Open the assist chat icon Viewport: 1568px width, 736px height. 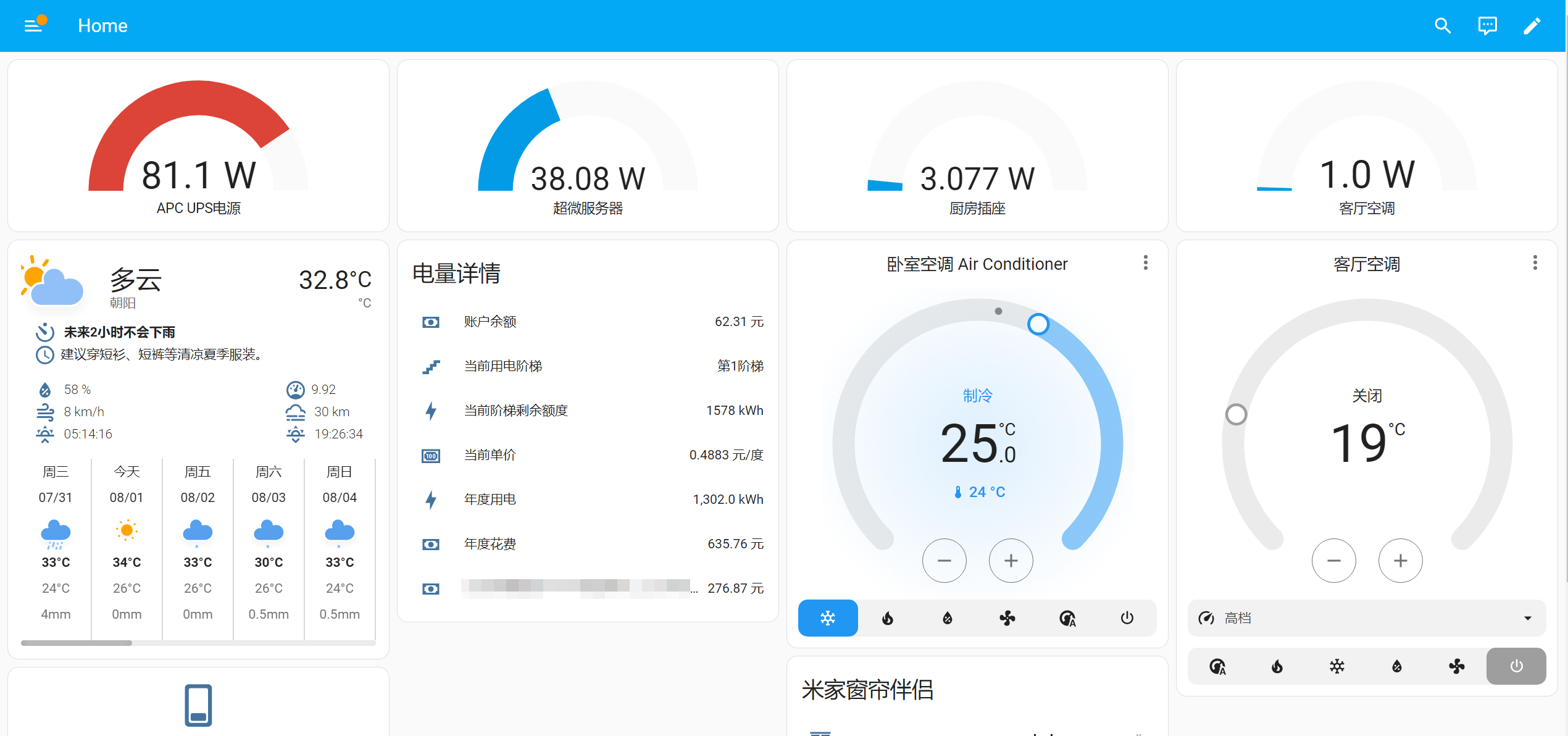click(x=1487, y=25)
